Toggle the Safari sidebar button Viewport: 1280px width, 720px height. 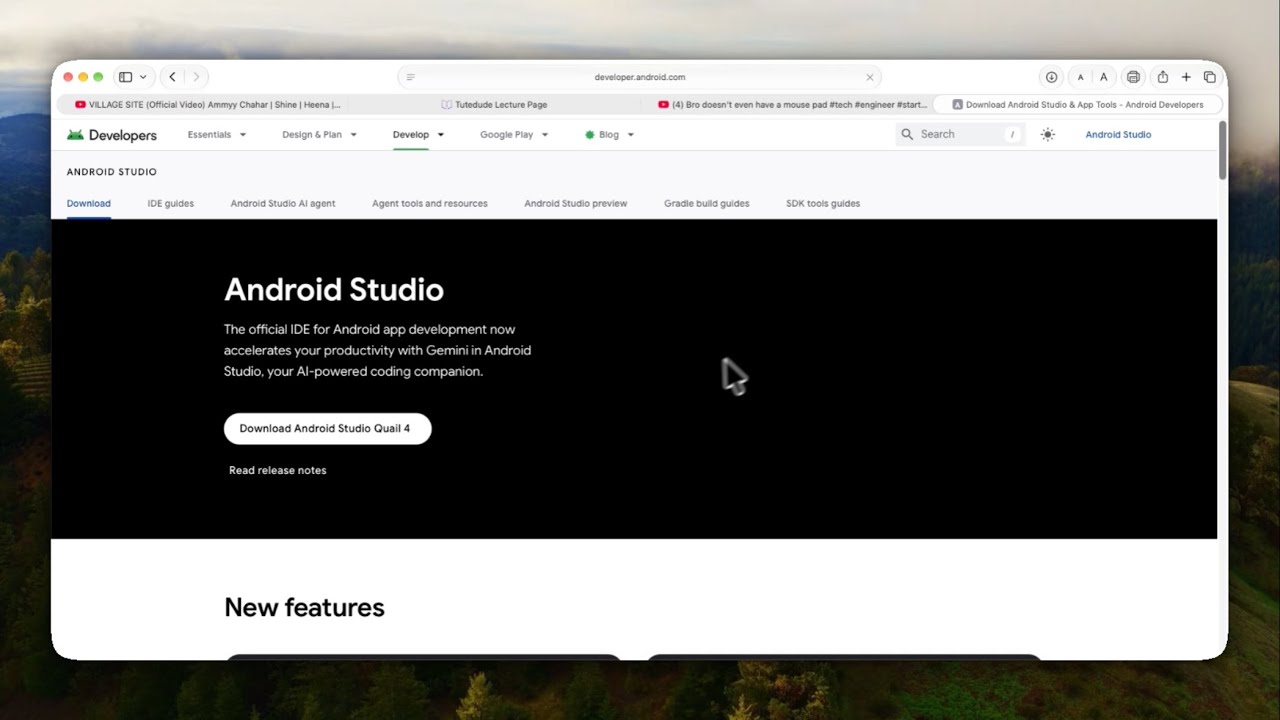click(126, 77)
